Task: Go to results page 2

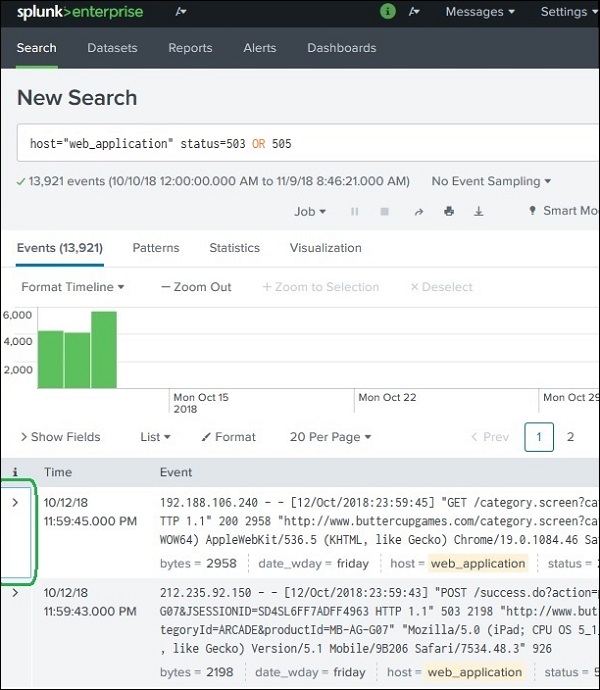Action: [571, 437]
